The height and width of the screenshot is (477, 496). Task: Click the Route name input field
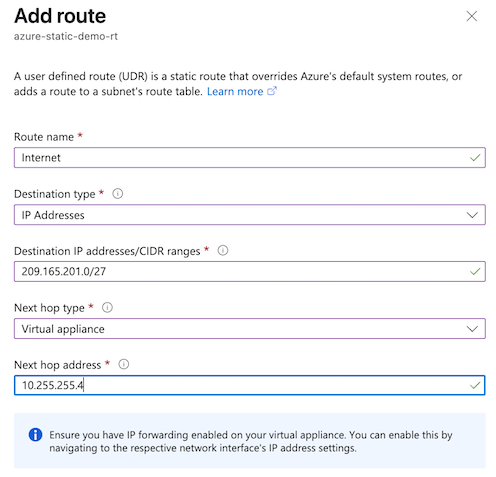[x=250, y=157]
